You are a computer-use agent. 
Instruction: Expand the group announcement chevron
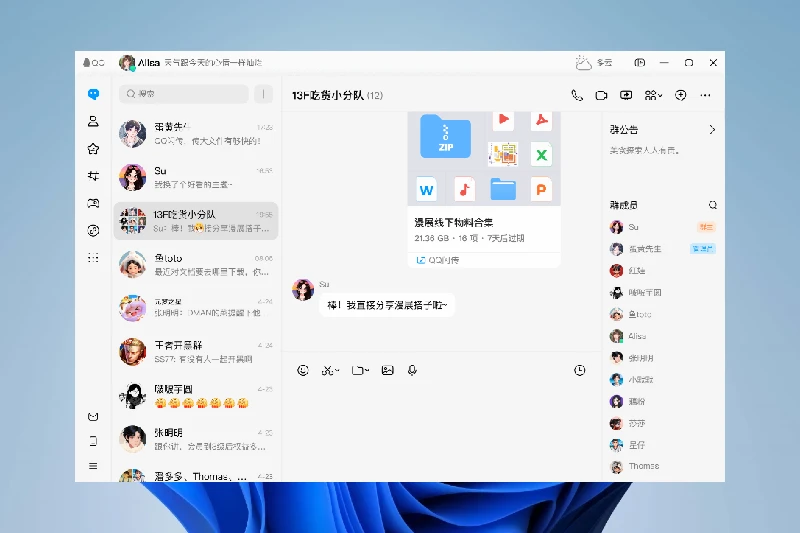click(712, 130)
